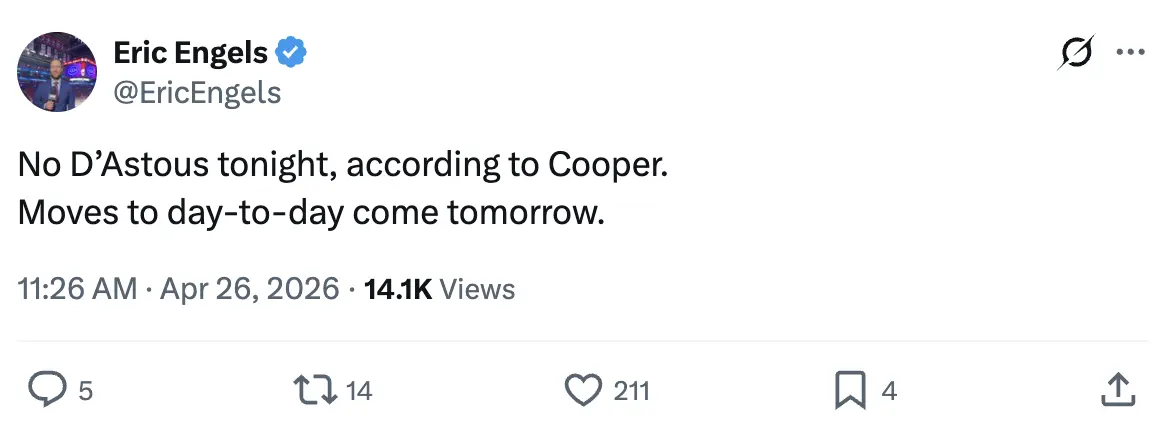Viewport: 1163px width, 435px height.
Task: Click the "Moves to day-to-day" text line
Action: [x=311, y=213]
